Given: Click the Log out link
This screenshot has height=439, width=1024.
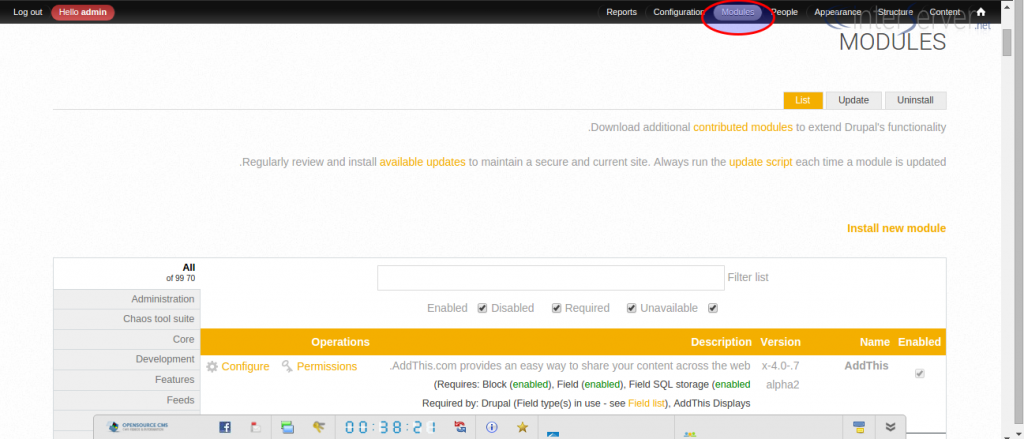Looking at the screenshot, I should (28, 12).
